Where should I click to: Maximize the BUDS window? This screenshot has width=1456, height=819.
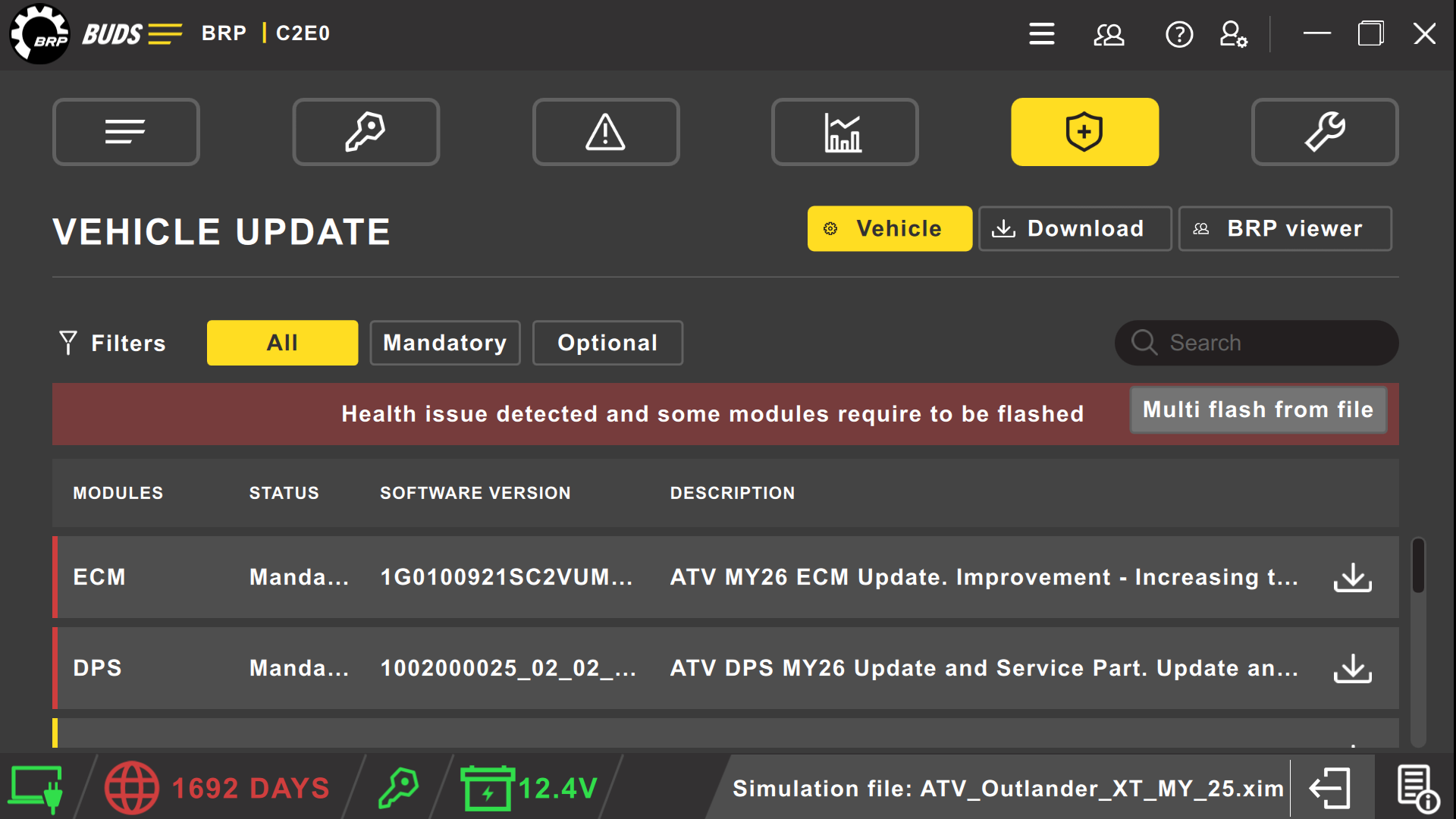(1371, 33)
